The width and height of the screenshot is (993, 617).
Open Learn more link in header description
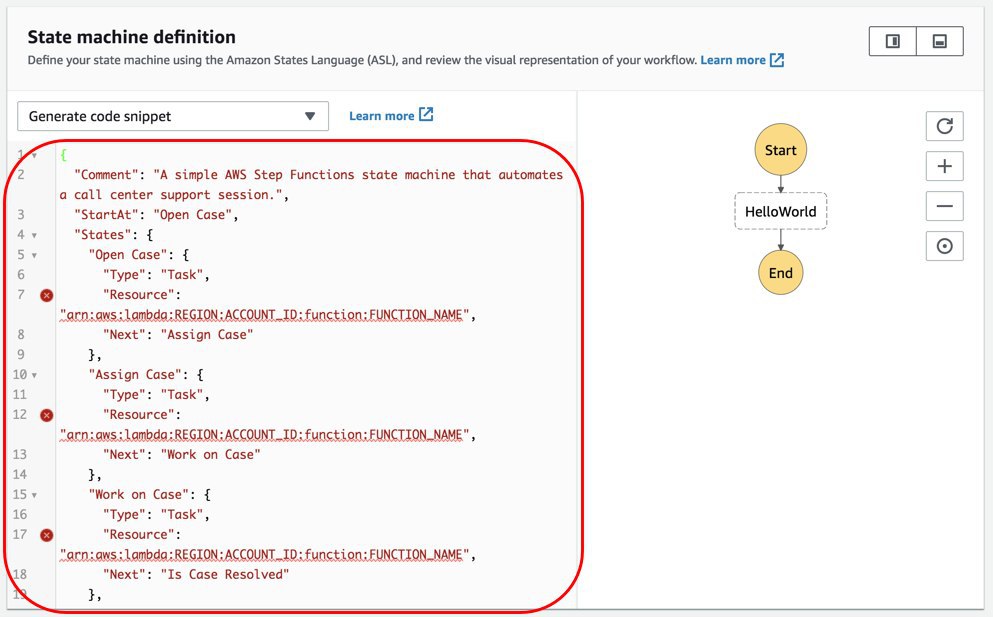click(x=733, y=60)
